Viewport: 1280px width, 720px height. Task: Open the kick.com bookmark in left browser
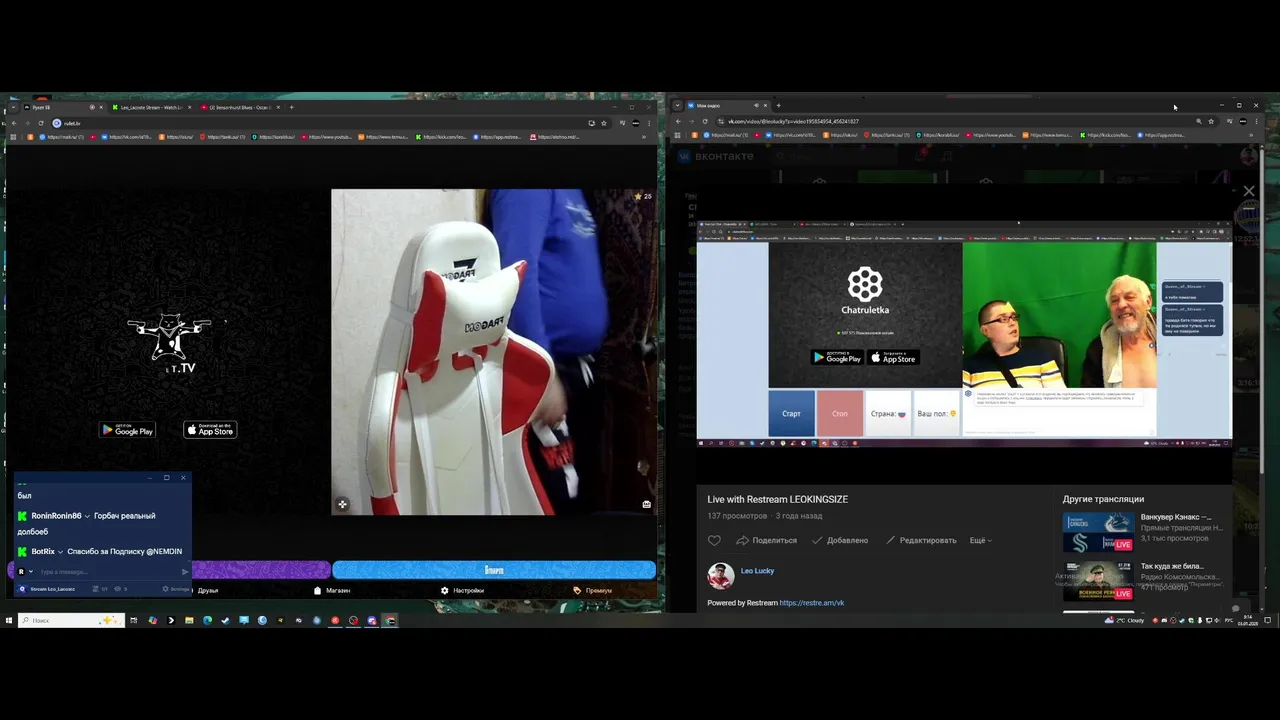click(x=440, y=137)
